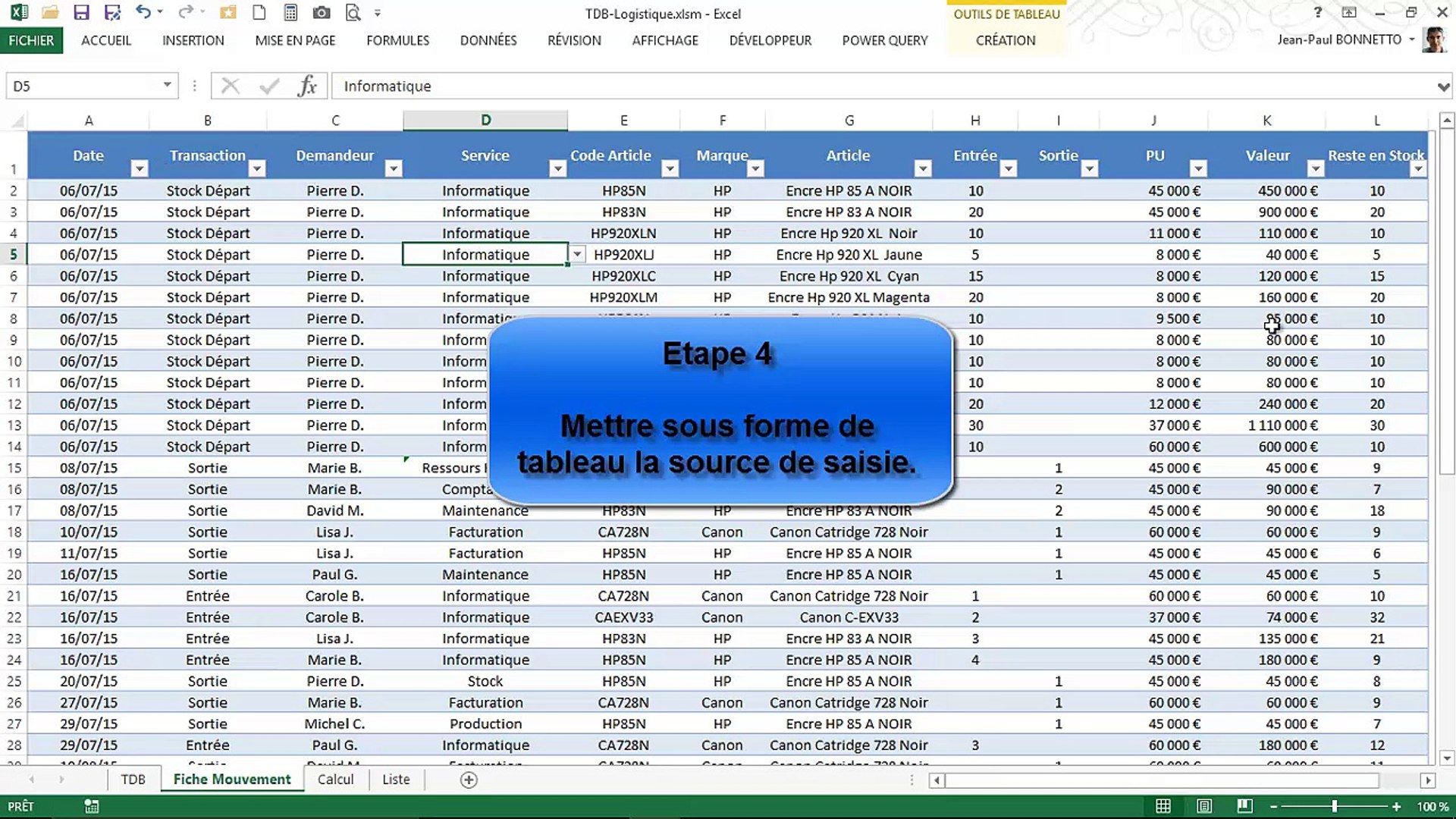This screenshot has width=1456, height=819.
Task: Expand the Name Box dropdown arrow
Action: [x=167, y=85]
